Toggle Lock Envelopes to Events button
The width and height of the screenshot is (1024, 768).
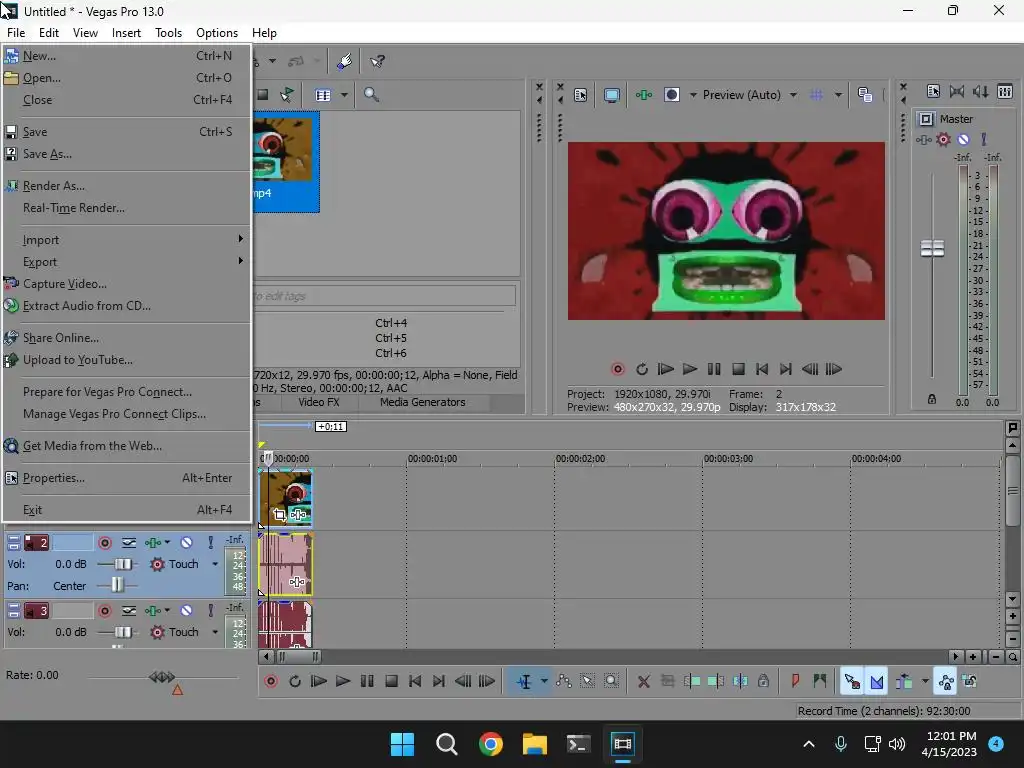point(946,681)
